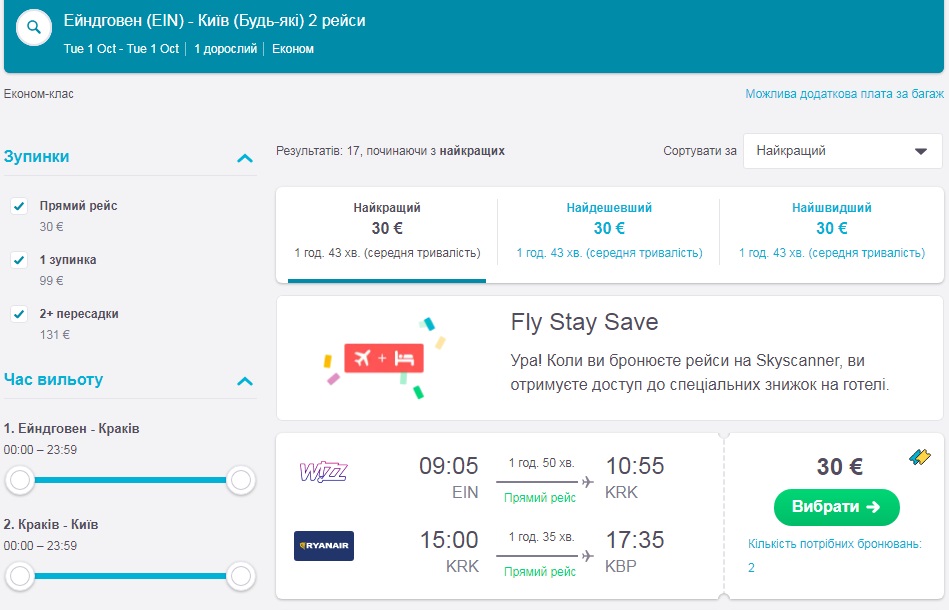Click the Wizz Air airline logo

pos(323,471)
